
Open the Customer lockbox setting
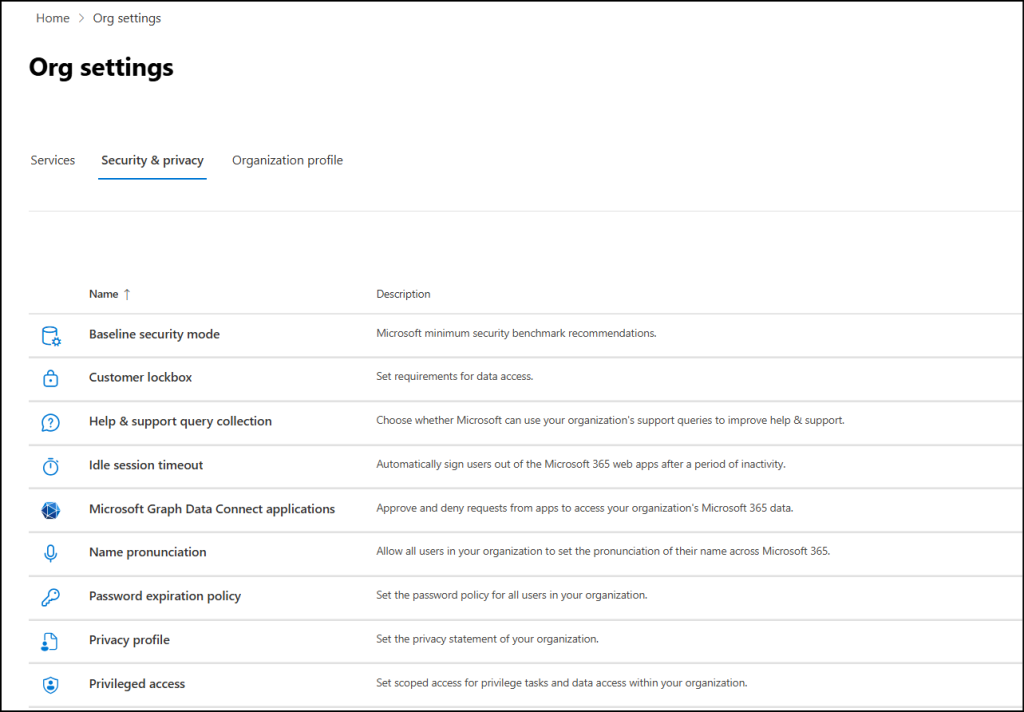pos(140,378)
